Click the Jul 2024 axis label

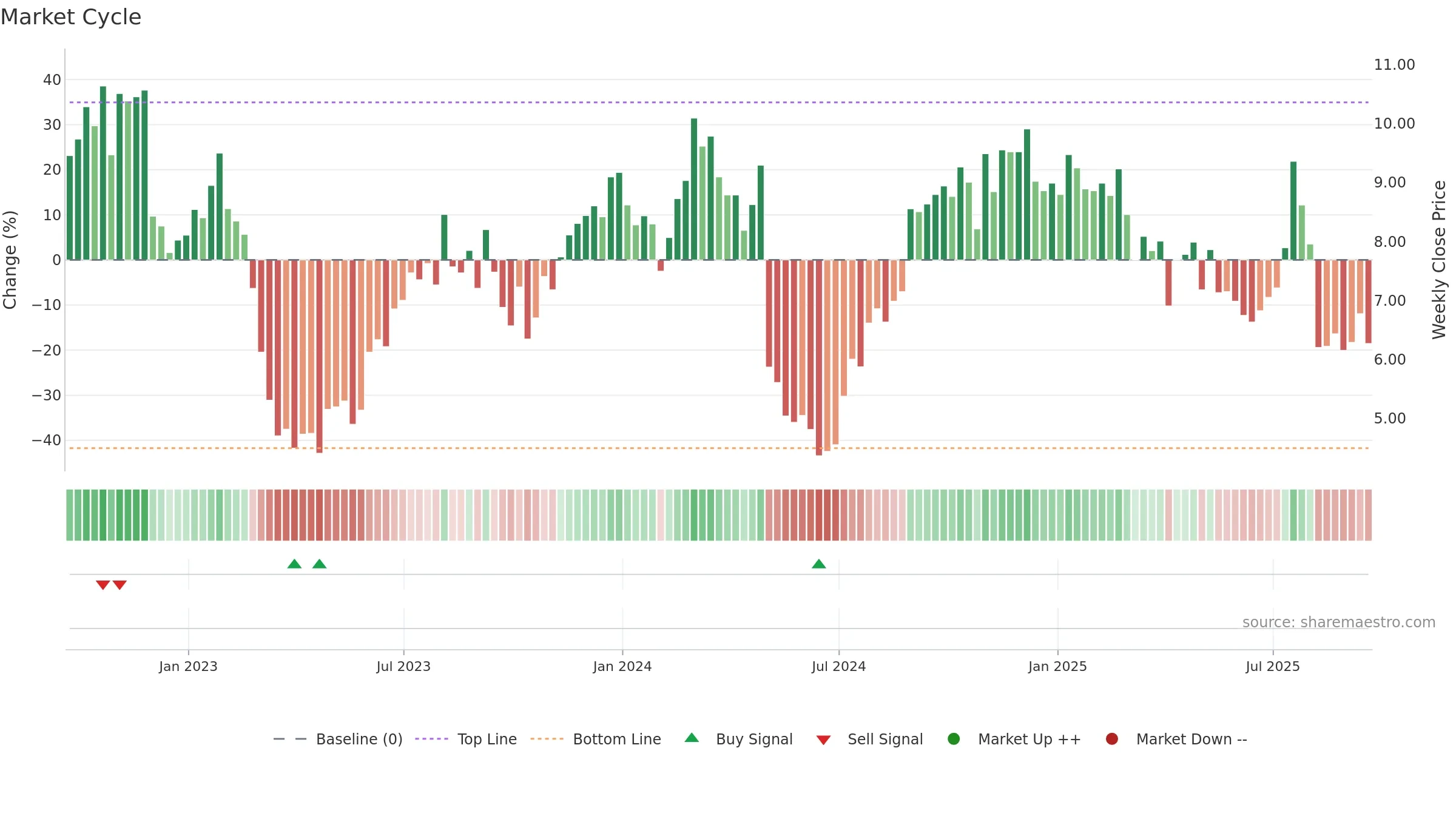[x=839, y=666]
